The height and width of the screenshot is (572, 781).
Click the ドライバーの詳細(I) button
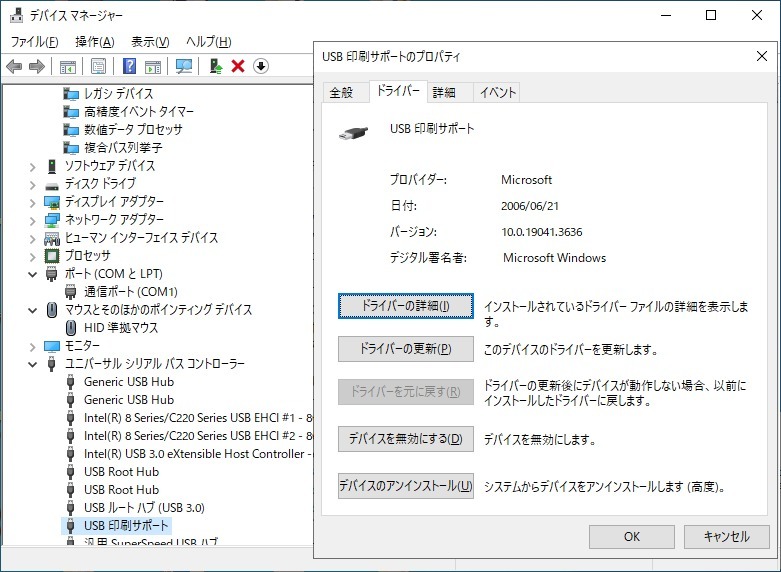tap(405, 306)
